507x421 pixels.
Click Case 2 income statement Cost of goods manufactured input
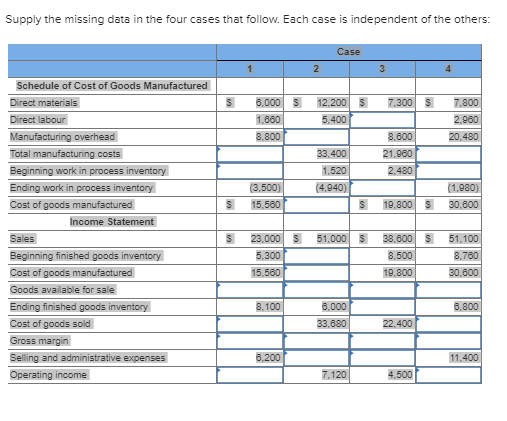click(316, 273)
